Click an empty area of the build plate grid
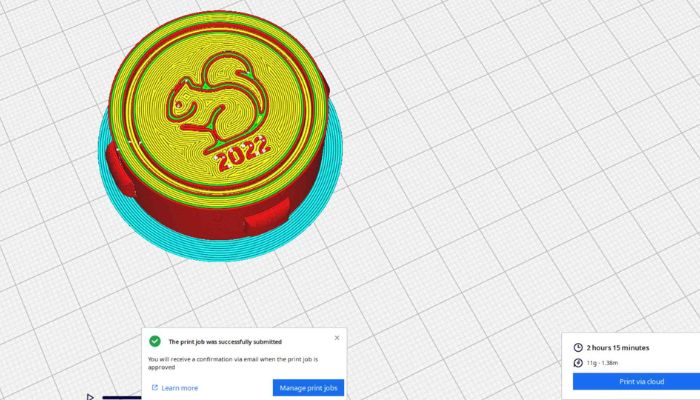Viewport: 700px width, 400px height. tap(491, 179)
